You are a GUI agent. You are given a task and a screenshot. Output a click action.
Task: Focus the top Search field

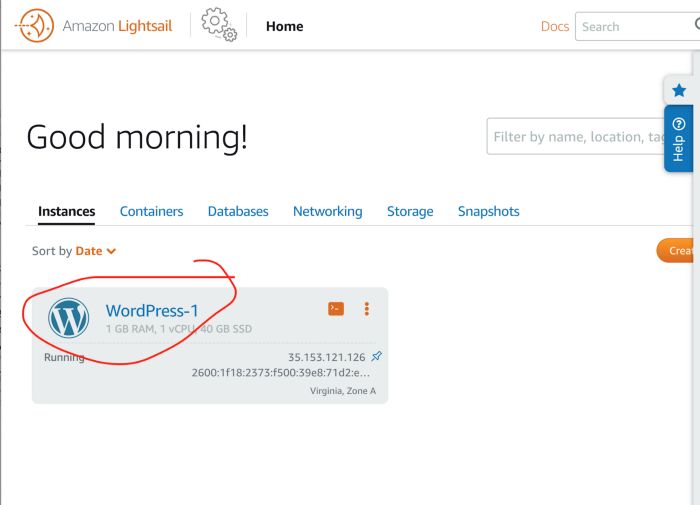pyautogui.click(x=638, y=26)
